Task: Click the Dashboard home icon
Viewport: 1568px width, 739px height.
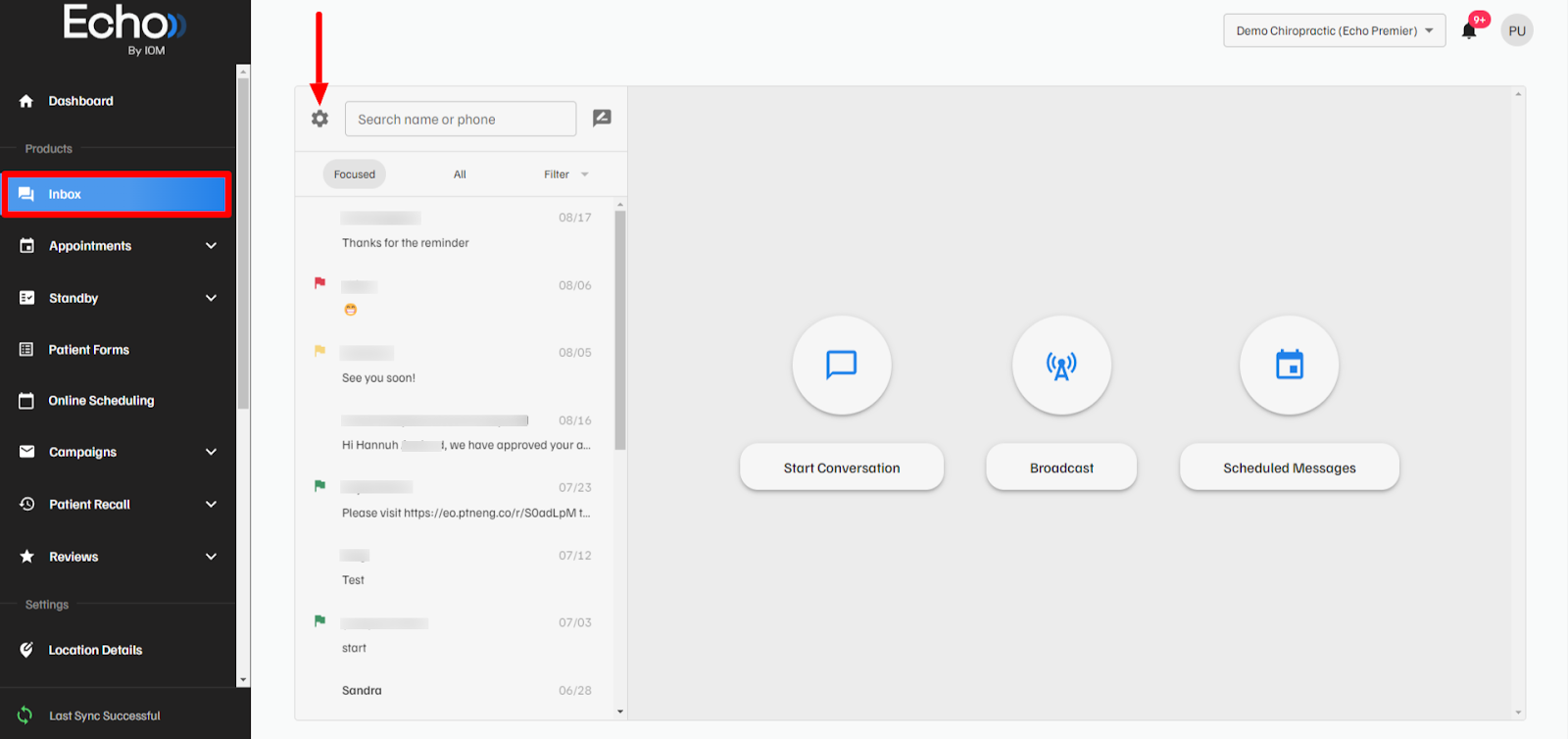Action: pyautogui.click(x=26, y=101)
